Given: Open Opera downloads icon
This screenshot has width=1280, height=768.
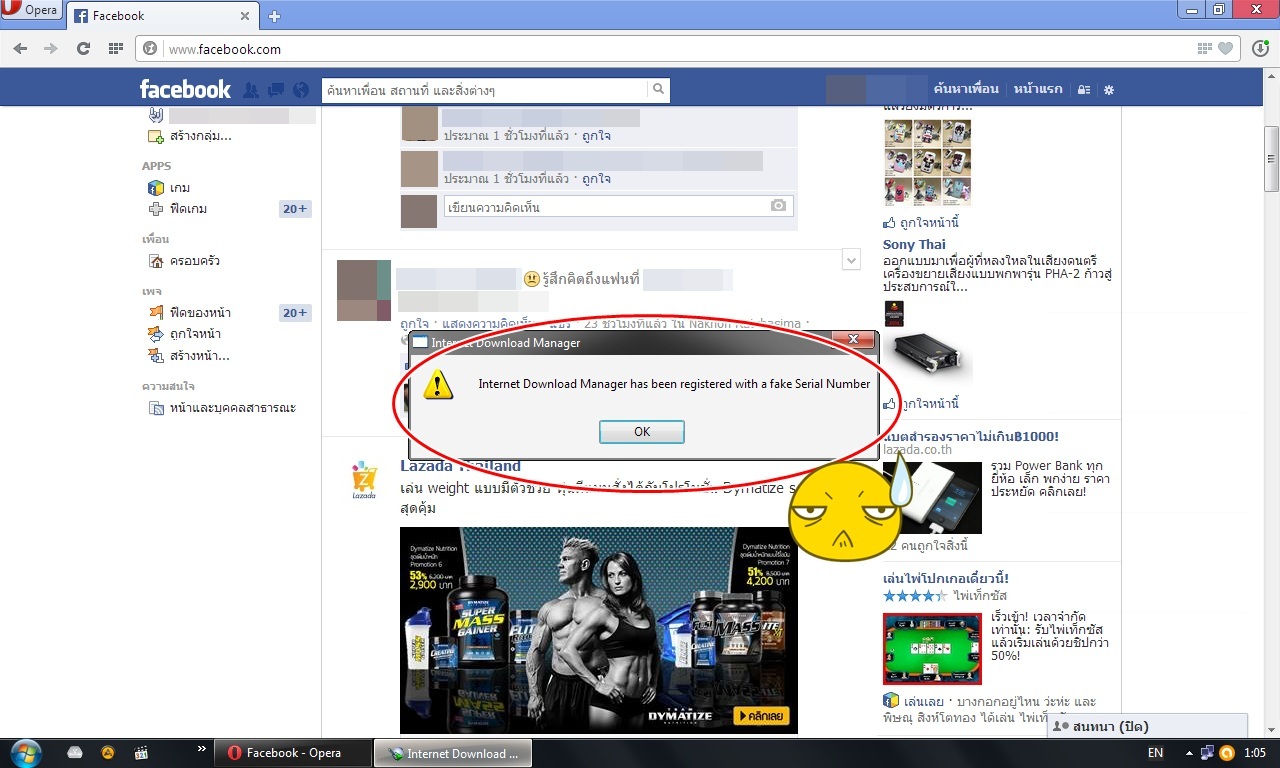Looking at the screenshot, I should pyautogui.click(x=1261, y=48).
